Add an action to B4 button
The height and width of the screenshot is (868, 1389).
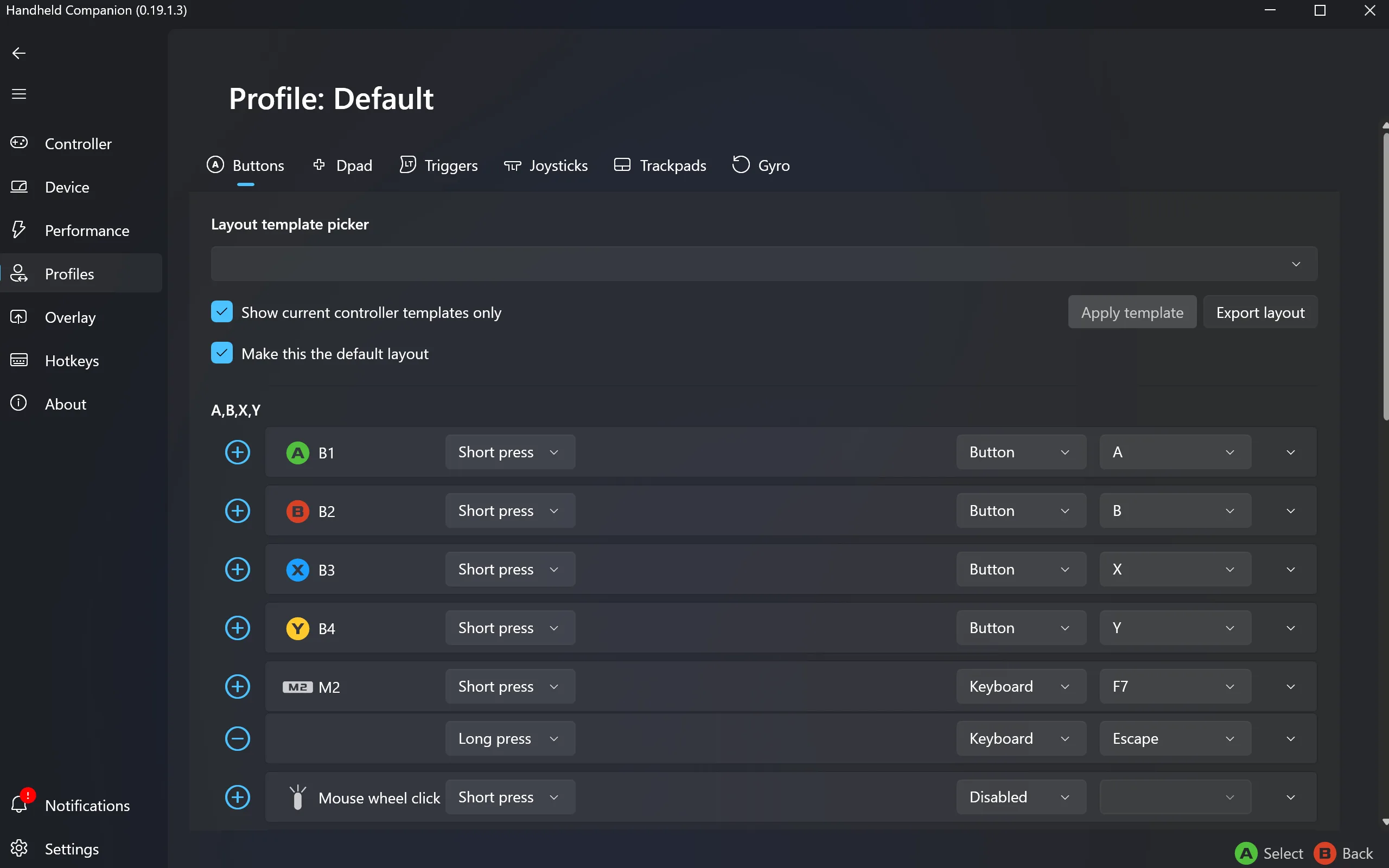(238, 628)
